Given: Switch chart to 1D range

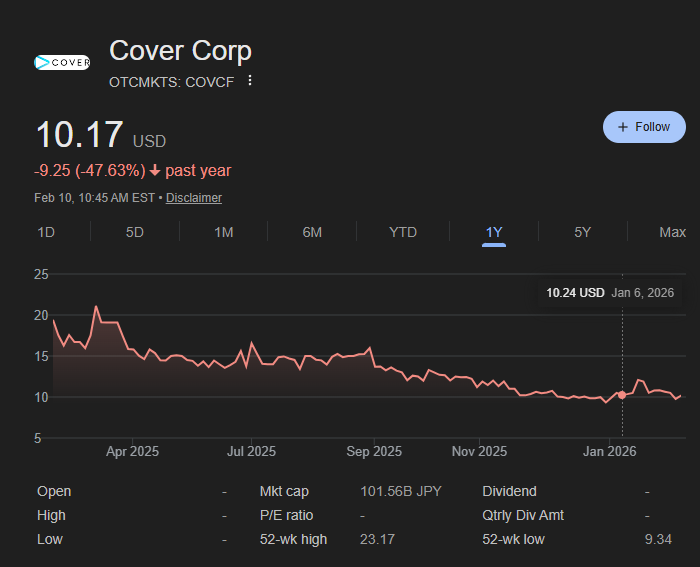Looking at the screenshot, I should 46,232.
